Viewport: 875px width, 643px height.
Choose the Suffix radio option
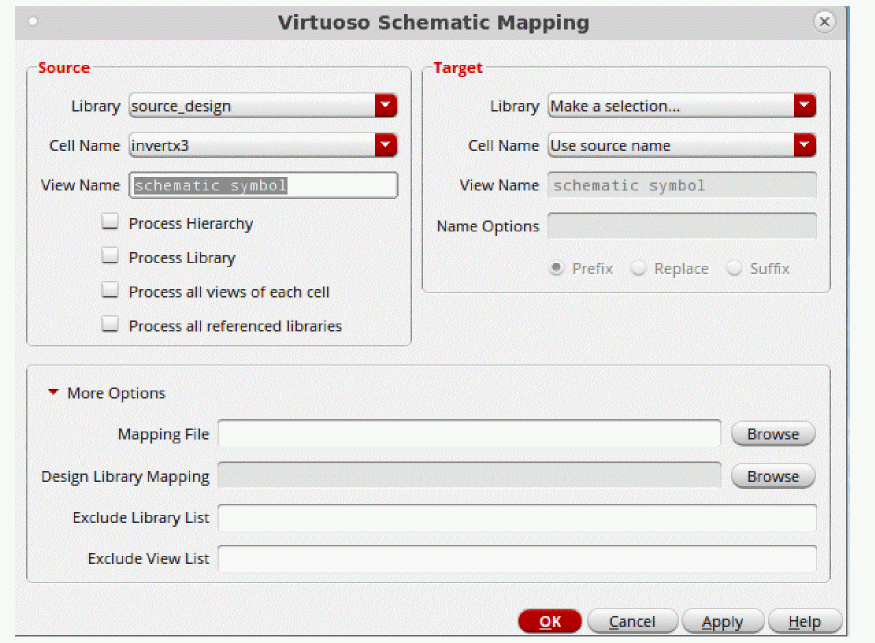pos(734,268)
